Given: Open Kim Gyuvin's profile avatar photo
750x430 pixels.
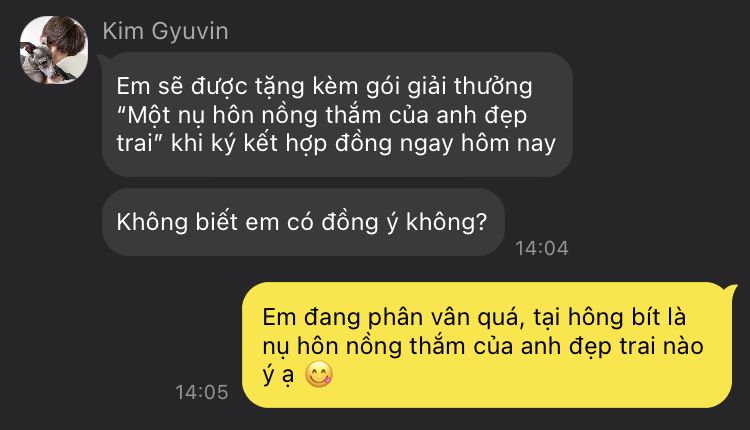Looking at the screenshot, I should coord(54,50).
